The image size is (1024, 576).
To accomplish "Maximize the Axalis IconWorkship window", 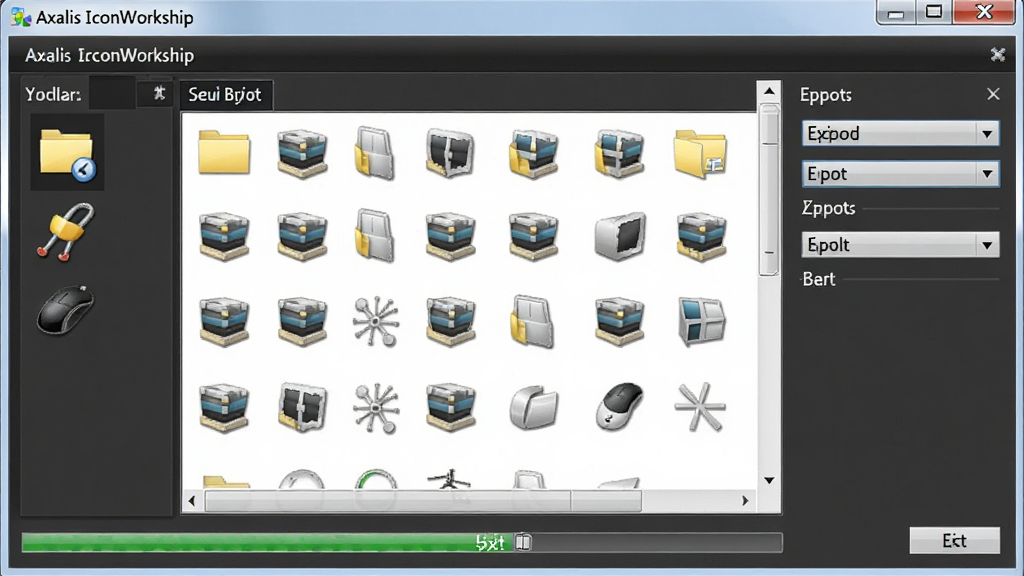I will (934, 12).
